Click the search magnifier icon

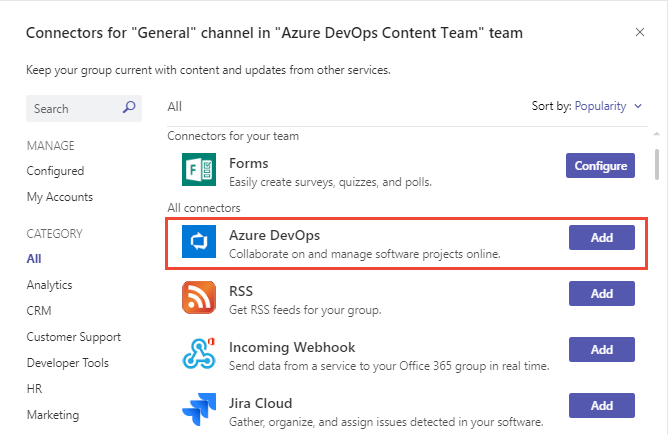(x=129, y=107)
